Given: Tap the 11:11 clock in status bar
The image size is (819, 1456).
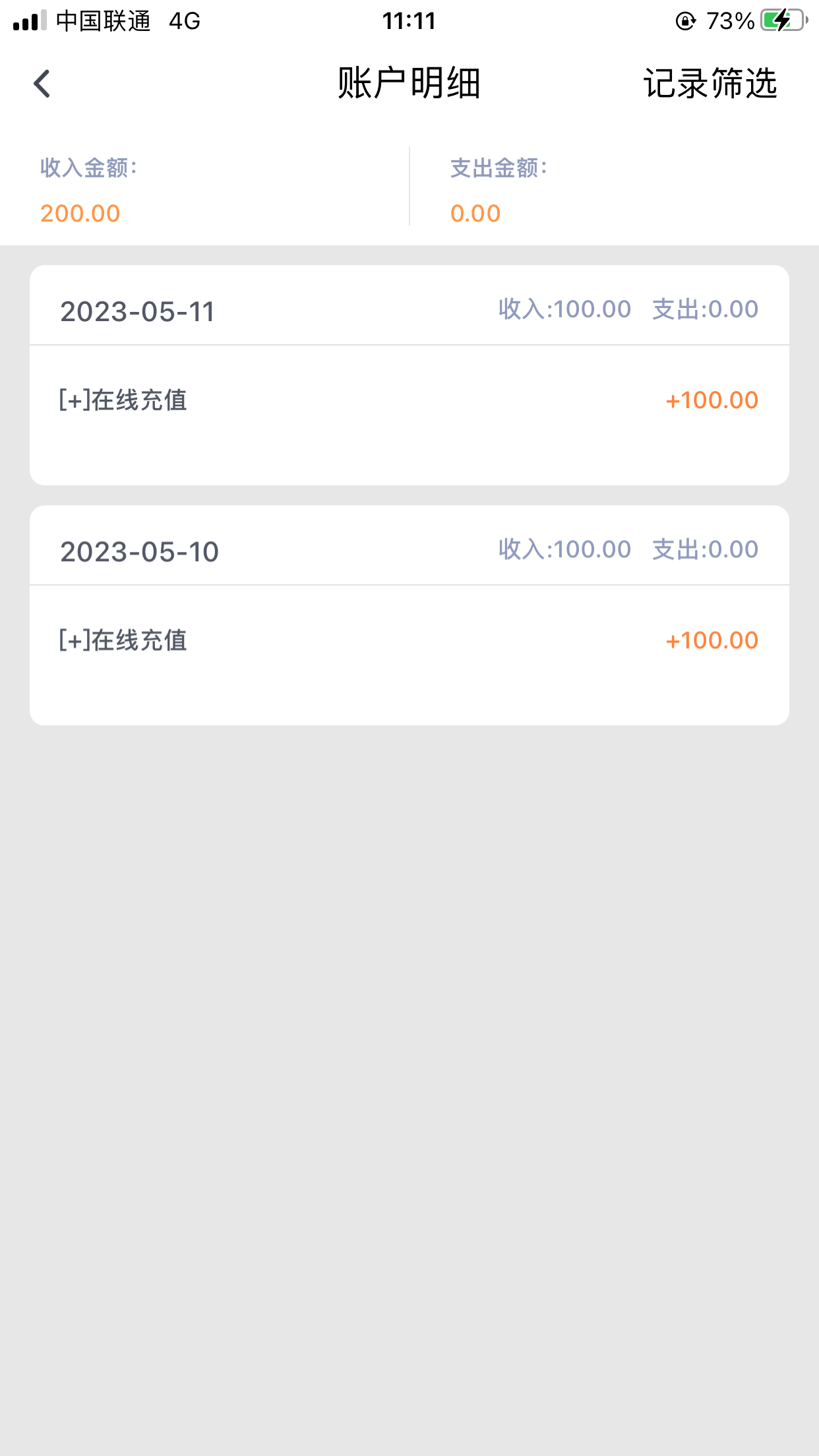Looking at the screenshot, I should coord(409,21).
